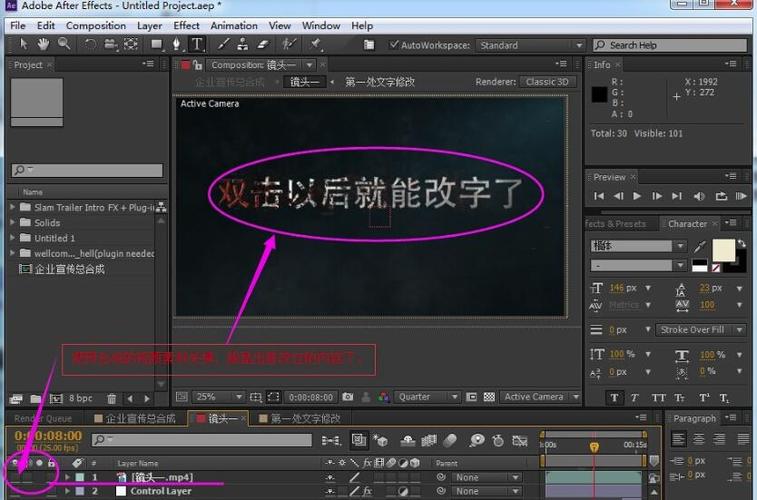Select the Zoom magnifier tool
This screenshot has width=757, height=500.
64,44
